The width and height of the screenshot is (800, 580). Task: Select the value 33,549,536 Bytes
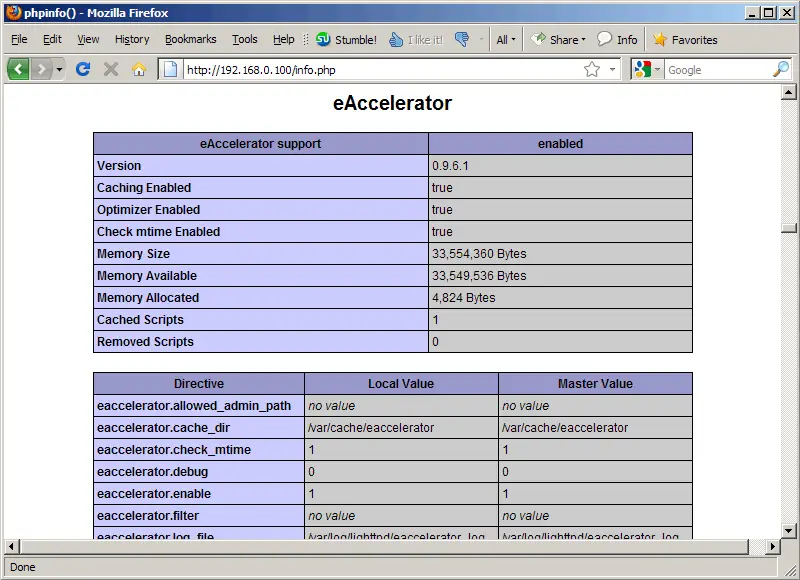click(x=479, y=275)
